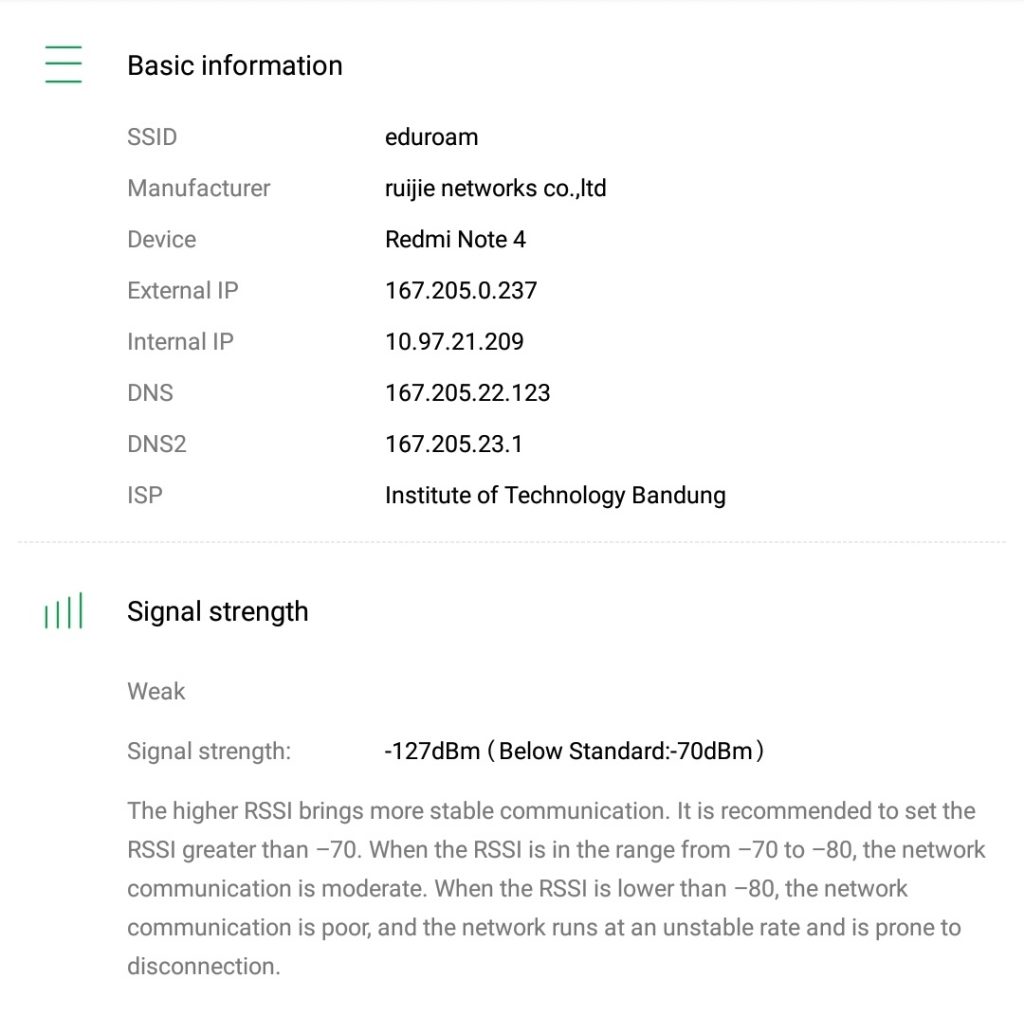Select Institute of Technology Bandung ISP value

pos(555,495)
